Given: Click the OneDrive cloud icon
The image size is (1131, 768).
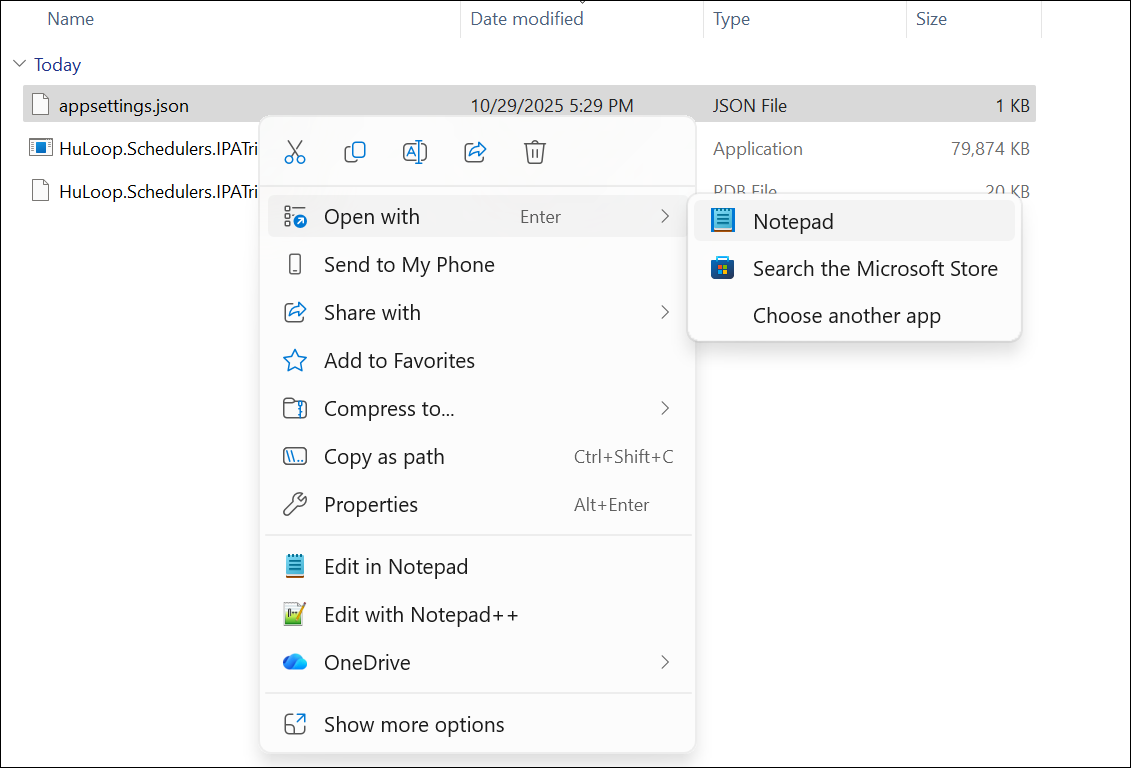Looking at the screenshot, I should (x=294, y=662).
